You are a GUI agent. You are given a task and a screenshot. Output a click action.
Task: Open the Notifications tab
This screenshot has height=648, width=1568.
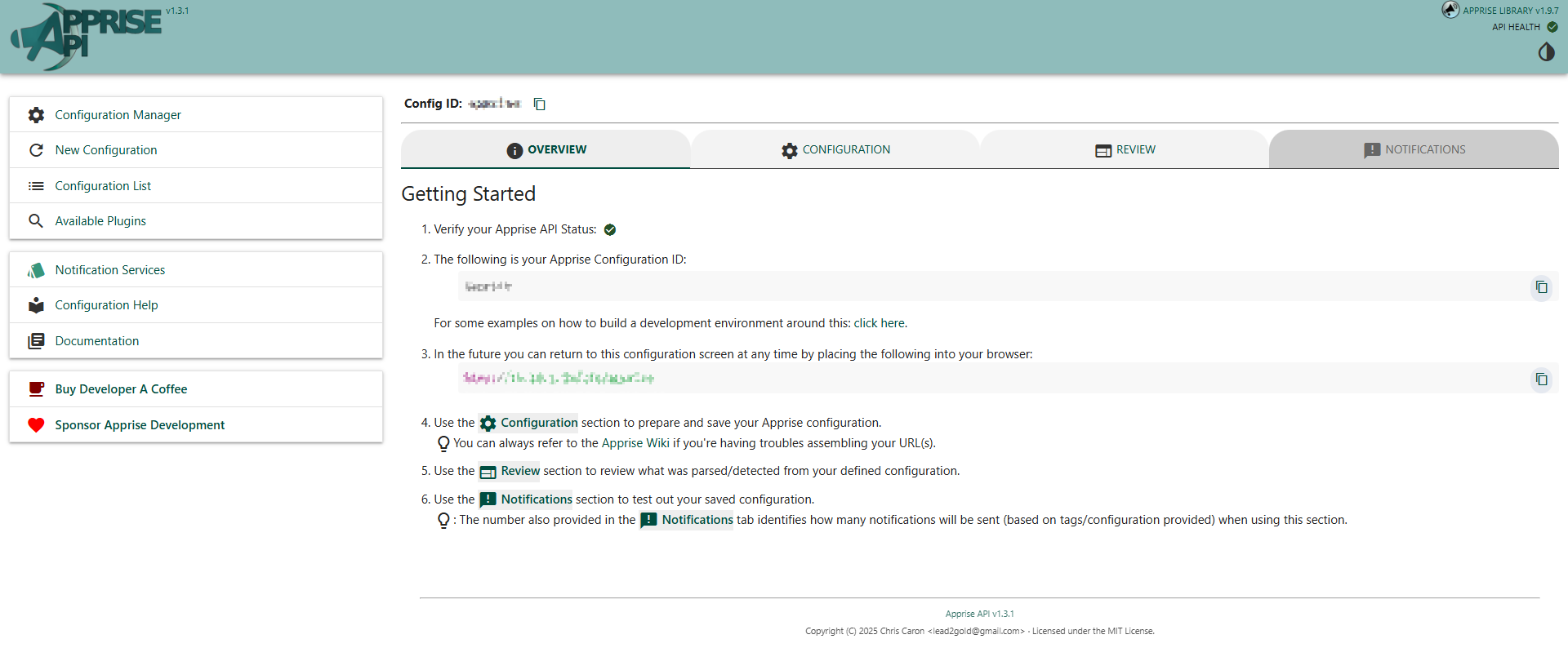[x=1414, y=149]
